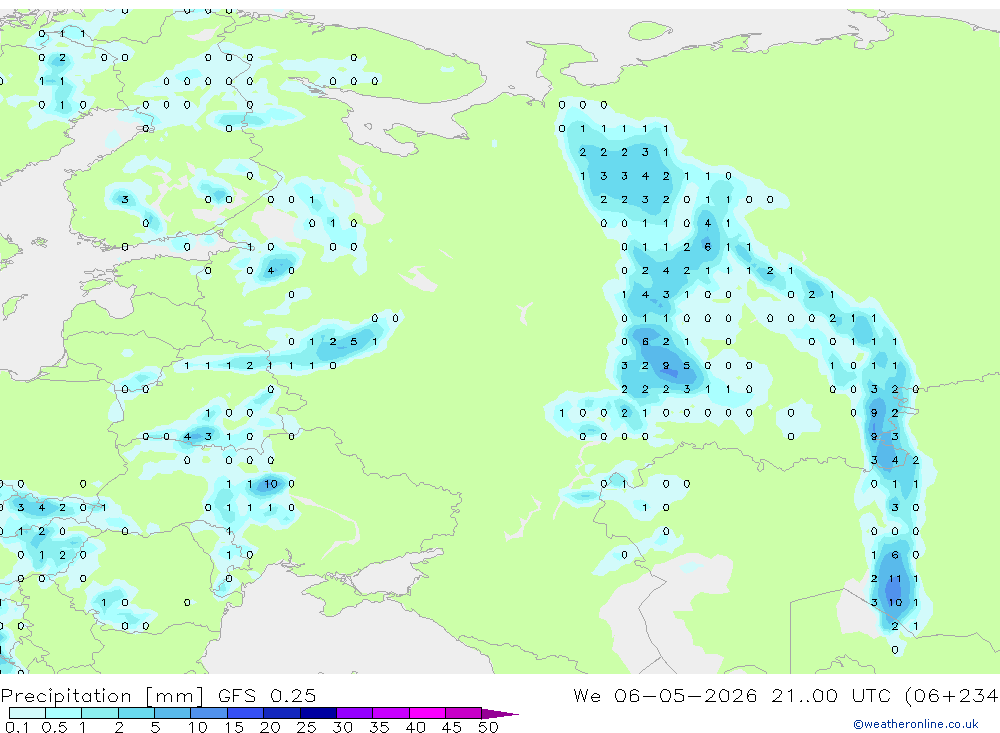The height and width of the screenshot is (733, 1000).
Task: Select the dark blue swatch between 20 and 25
Action: [x=281, y=713]
